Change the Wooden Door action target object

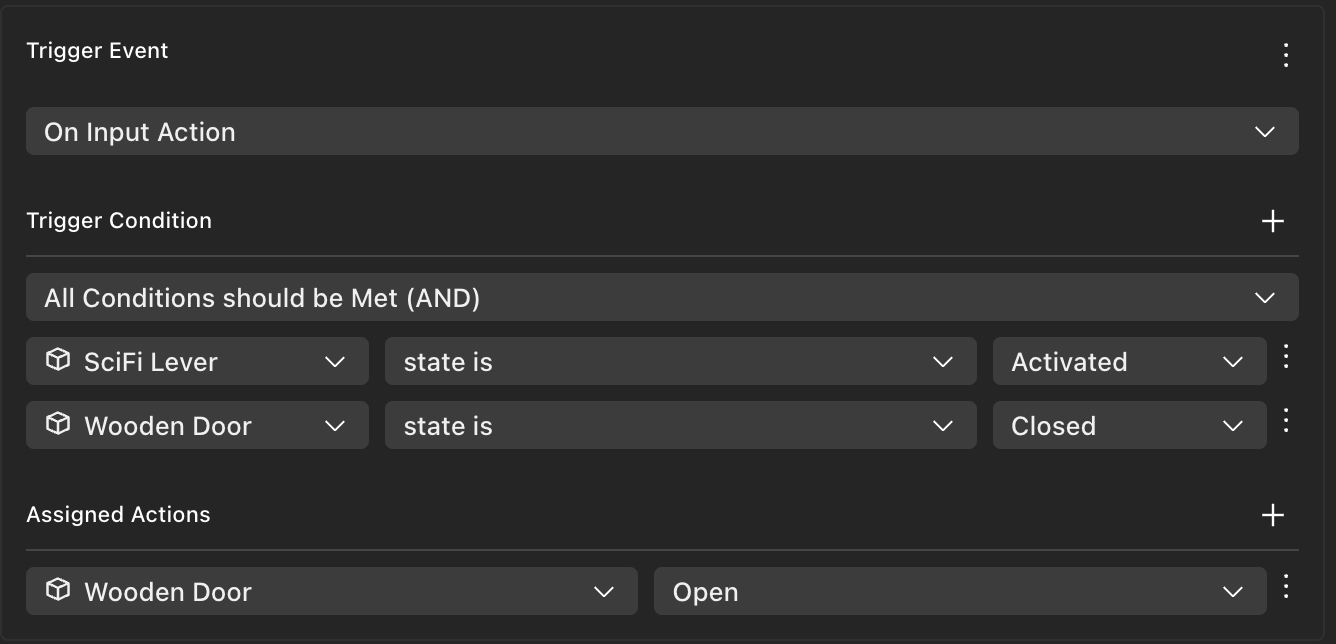point(331,591)
